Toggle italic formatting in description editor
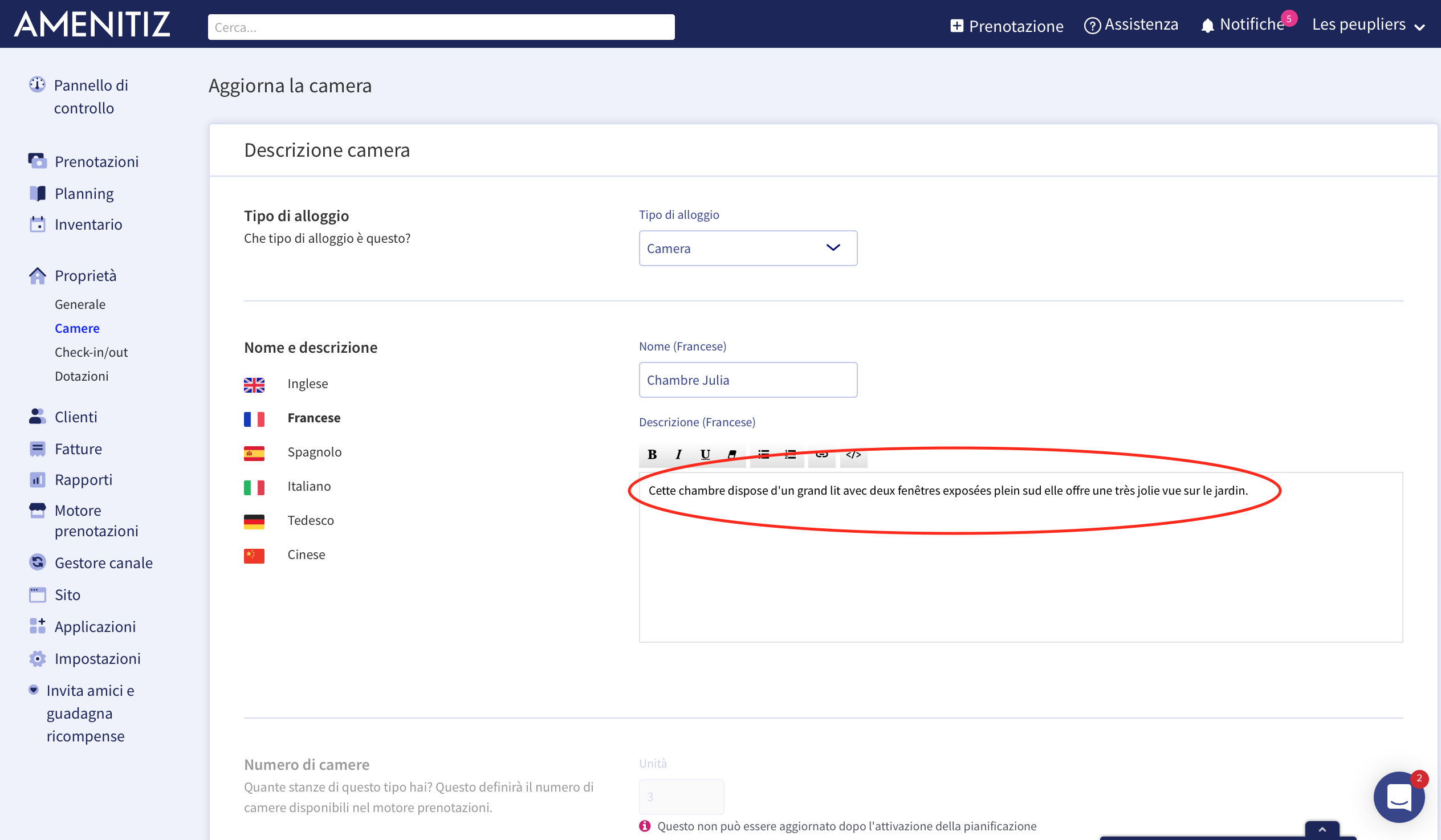Image resolution: width=1441 pixels, height=840 pixels. pos(678,455)
